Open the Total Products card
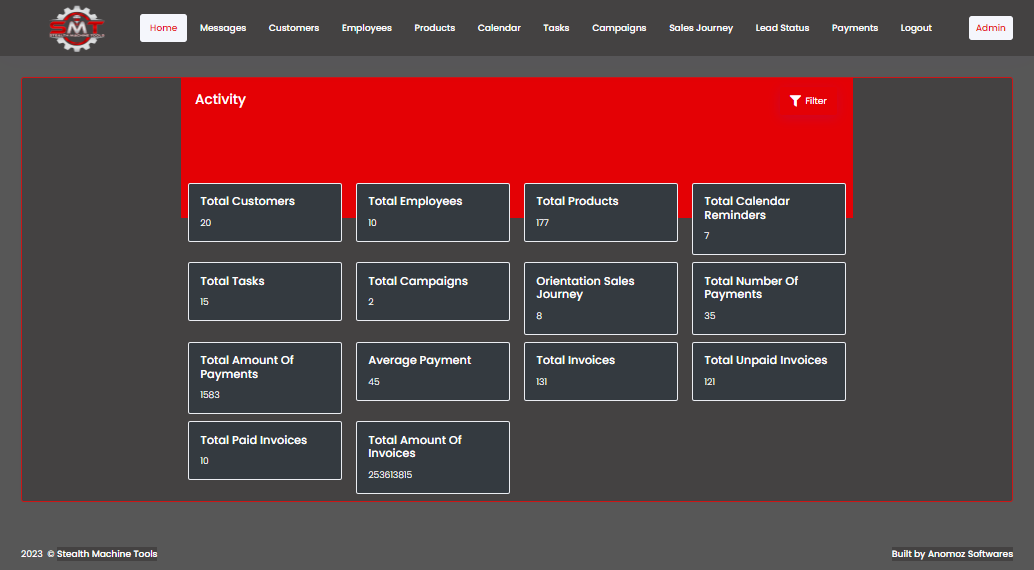This screenshot has width=1034, height=570. (601, 212)
